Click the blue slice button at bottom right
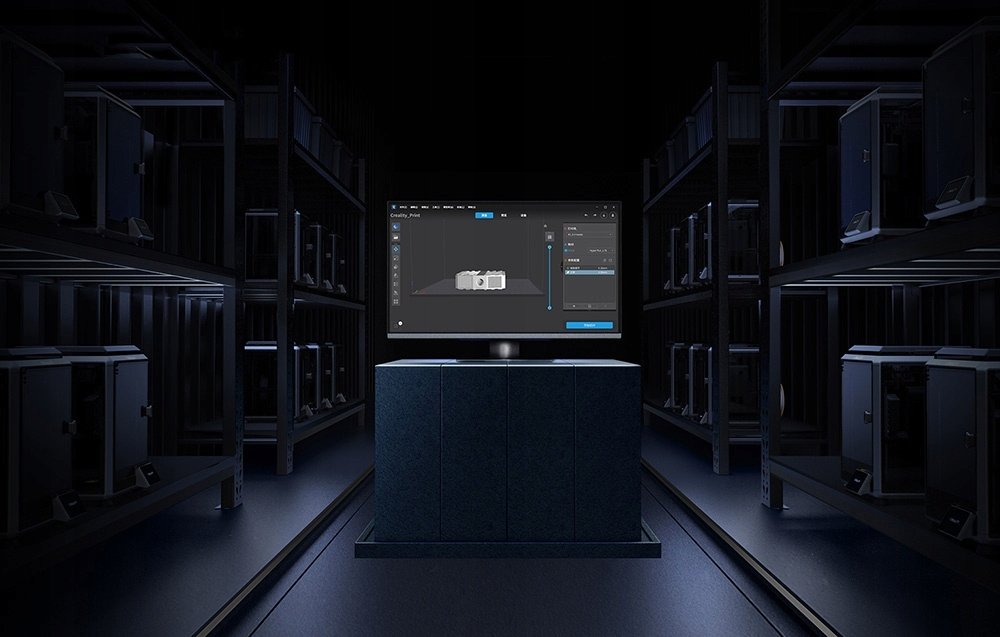 589,325
